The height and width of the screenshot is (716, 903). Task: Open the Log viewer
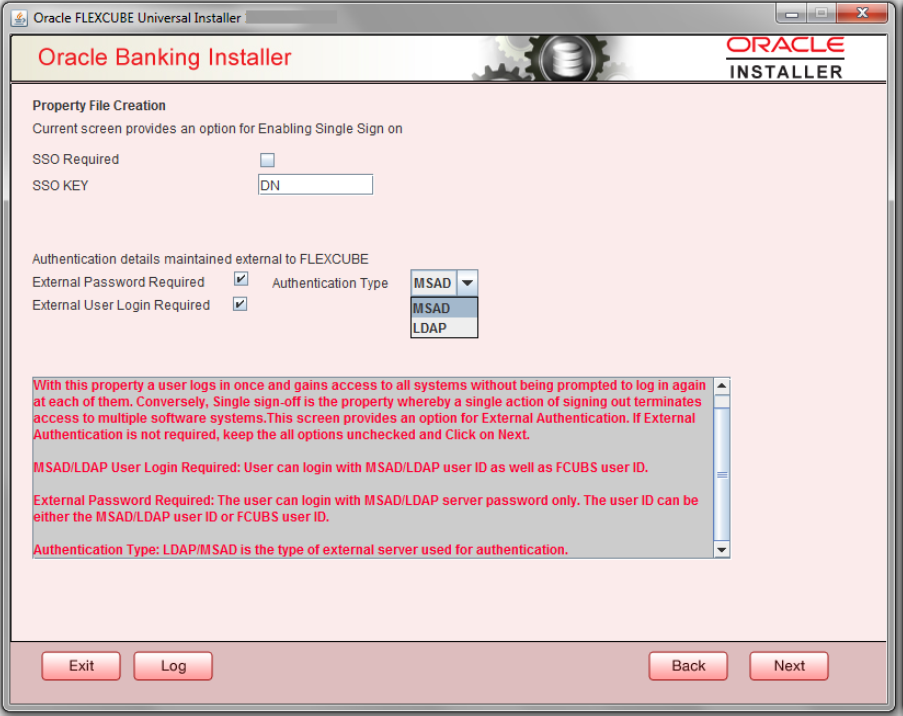(x=172, y=665)
